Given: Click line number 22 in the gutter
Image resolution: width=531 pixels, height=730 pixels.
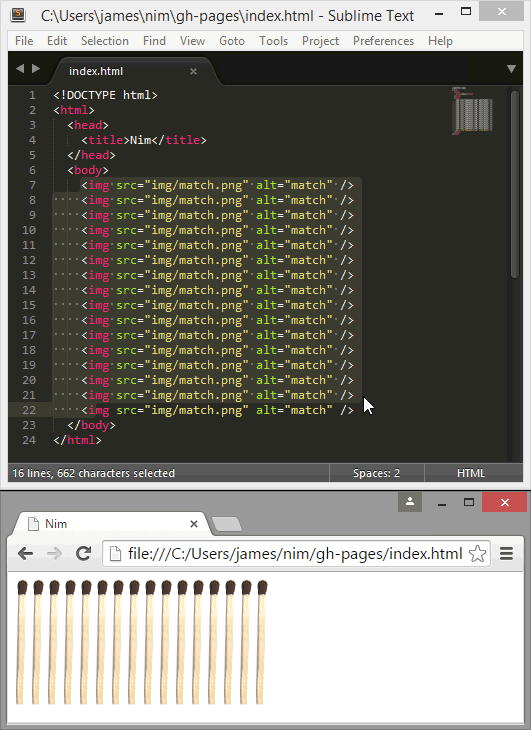Looking at the screenshot, I should click(x=29, y=410).
